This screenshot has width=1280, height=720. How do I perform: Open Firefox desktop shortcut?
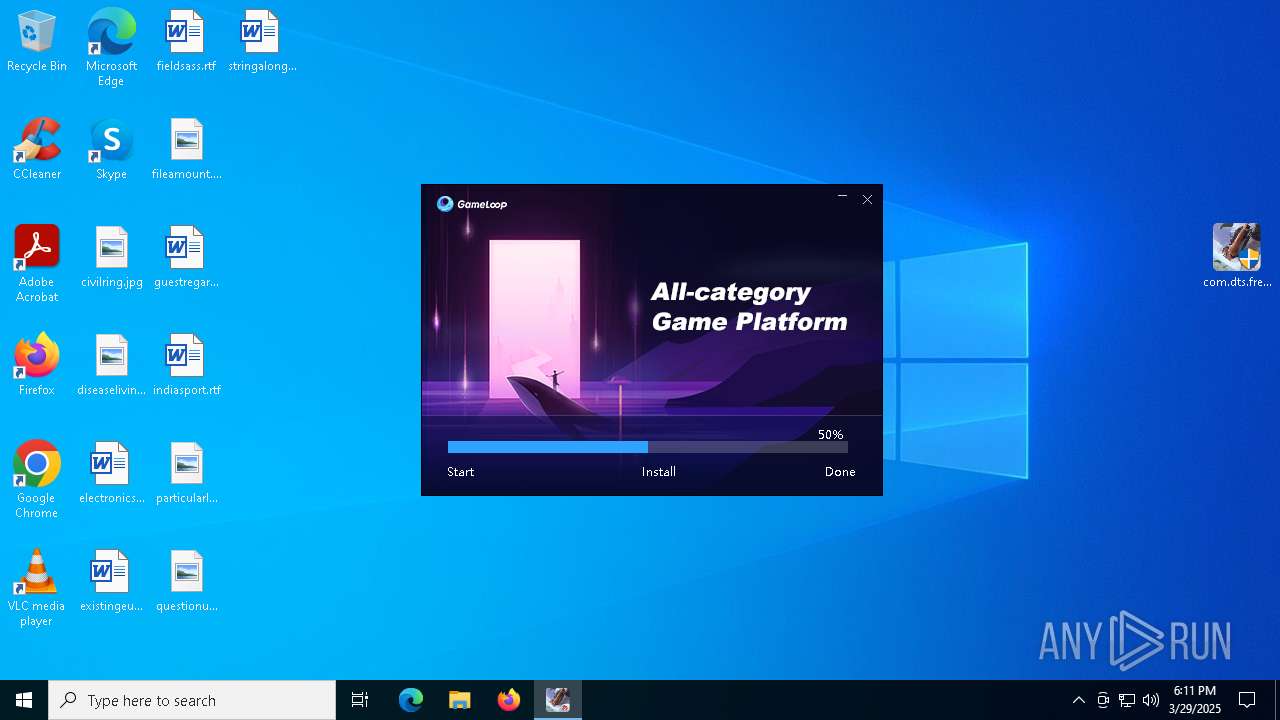tap(37, 365)
